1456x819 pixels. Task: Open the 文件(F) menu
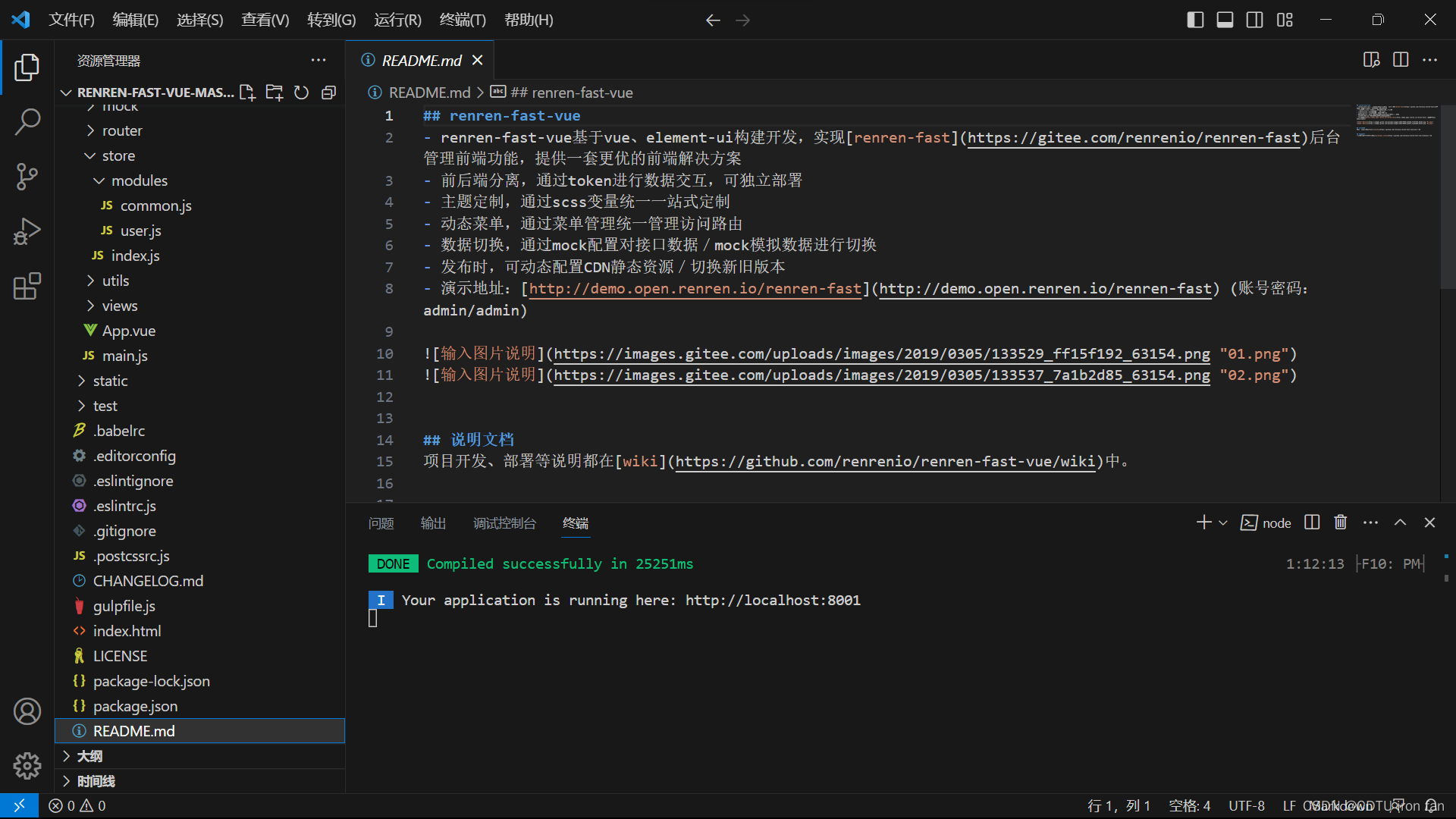click(x=71, y=20)
